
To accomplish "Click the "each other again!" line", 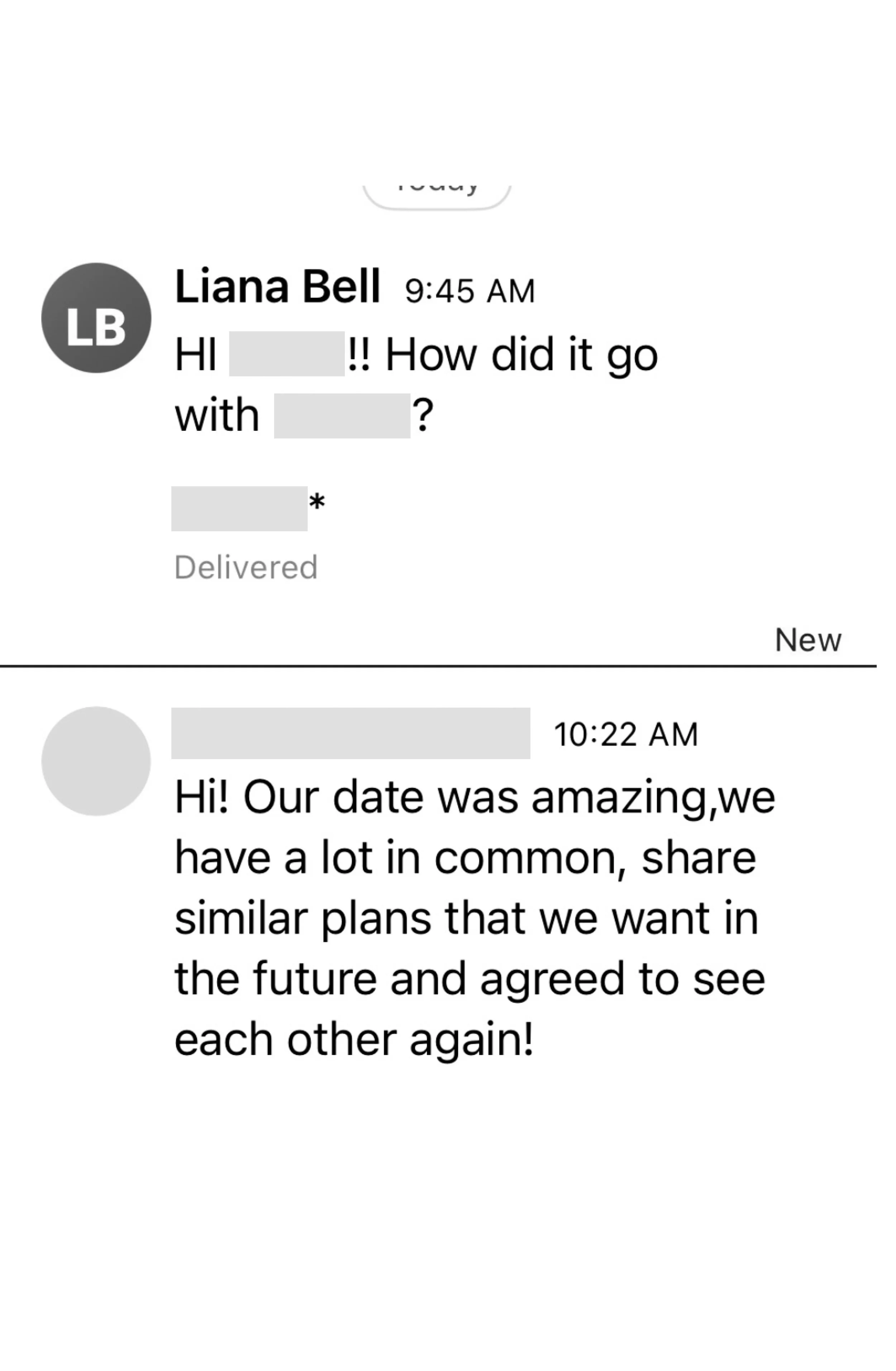I will 354,1040.
